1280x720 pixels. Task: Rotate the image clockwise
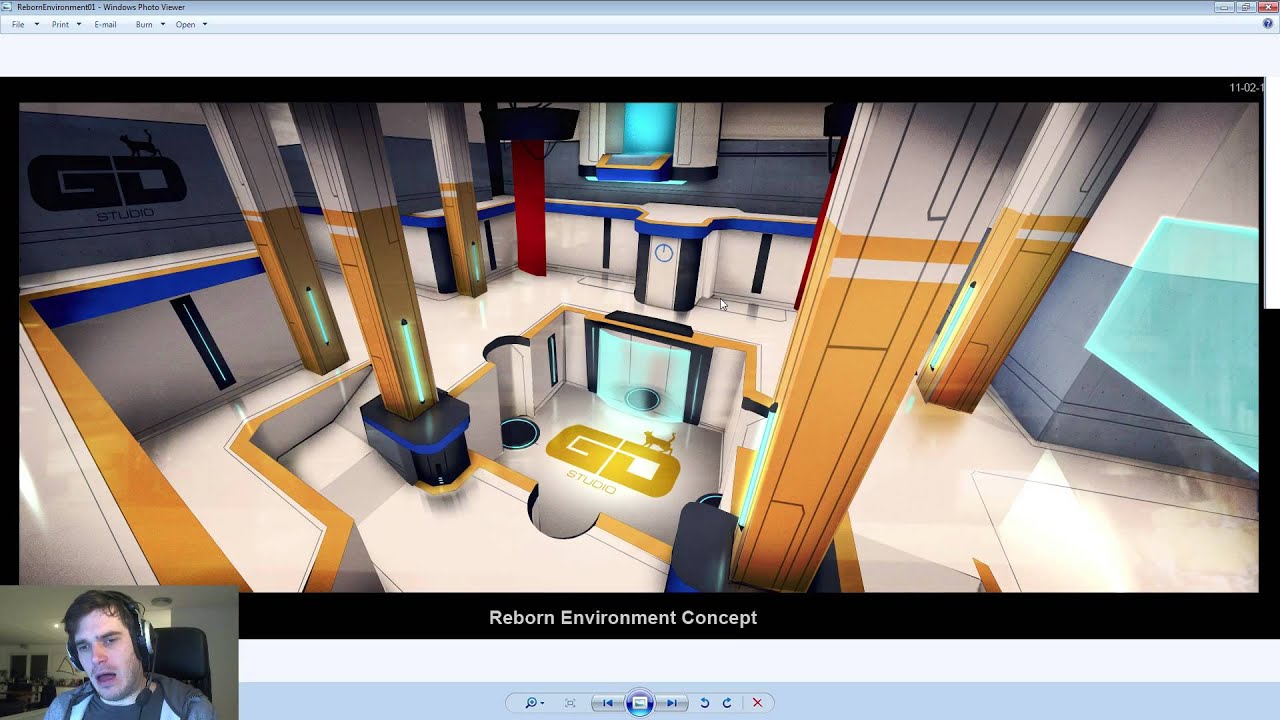coord(727,703)
